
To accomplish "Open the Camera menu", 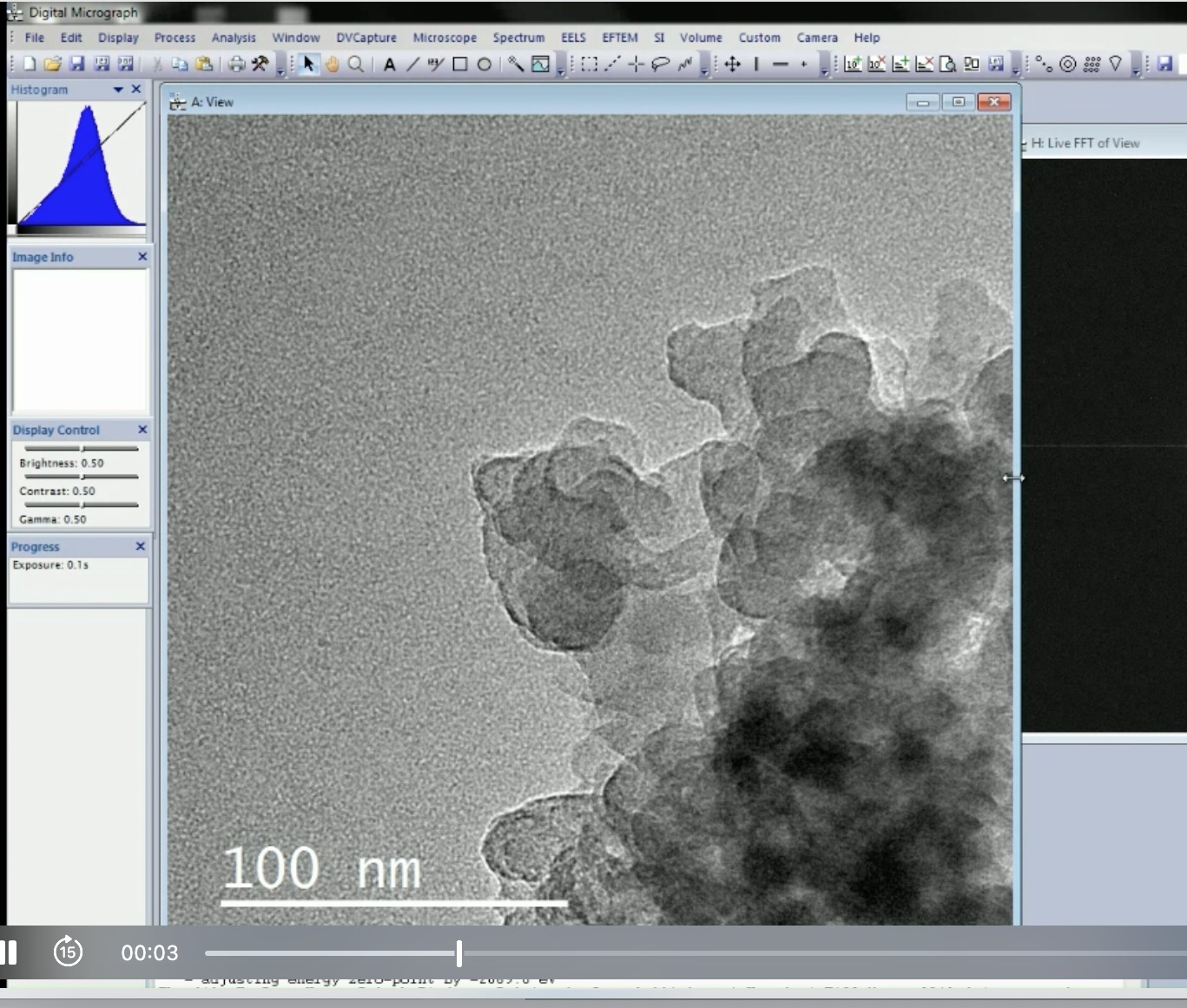I will point(817,37).
